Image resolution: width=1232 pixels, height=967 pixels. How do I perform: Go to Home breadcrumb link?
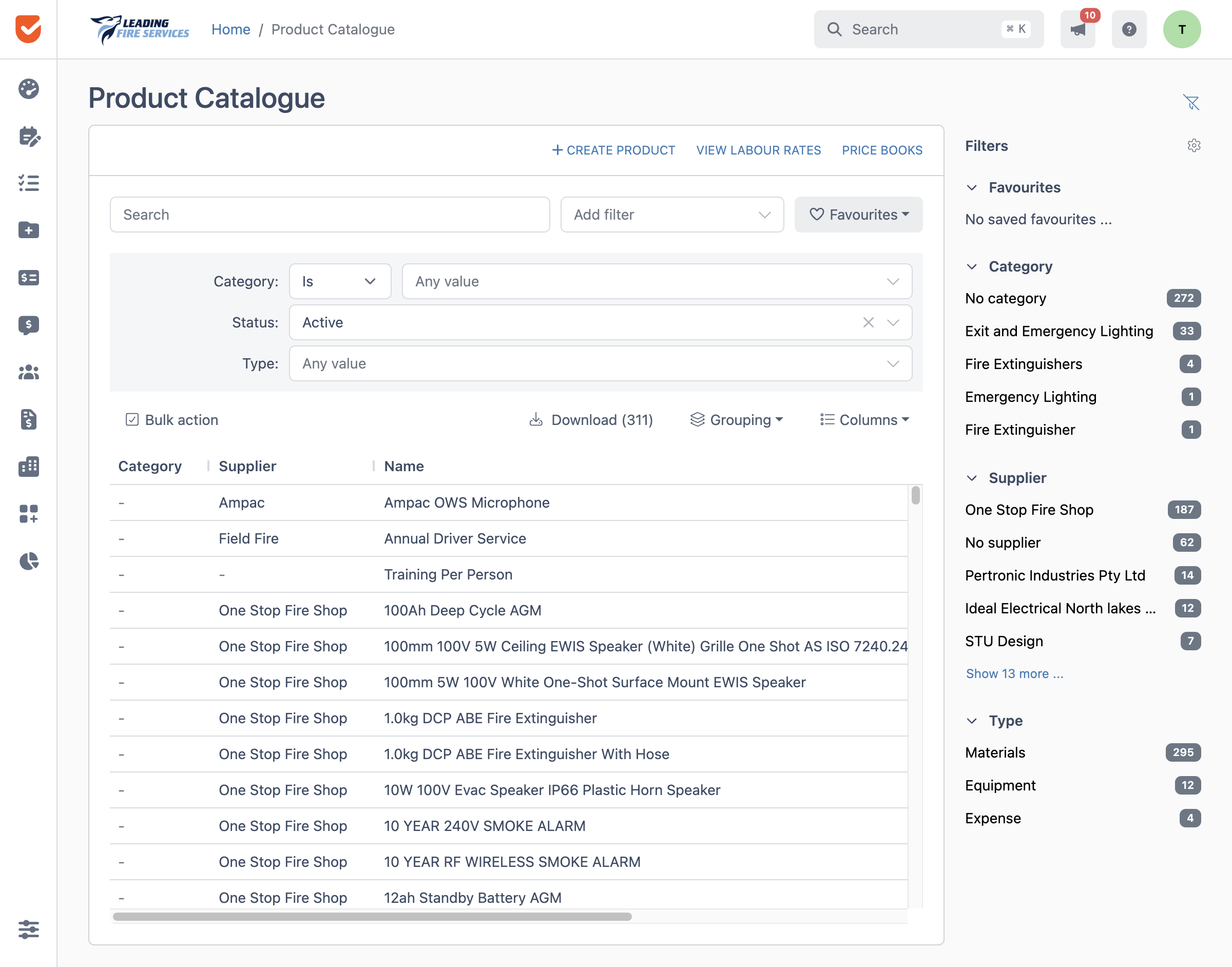pos(230,29)
